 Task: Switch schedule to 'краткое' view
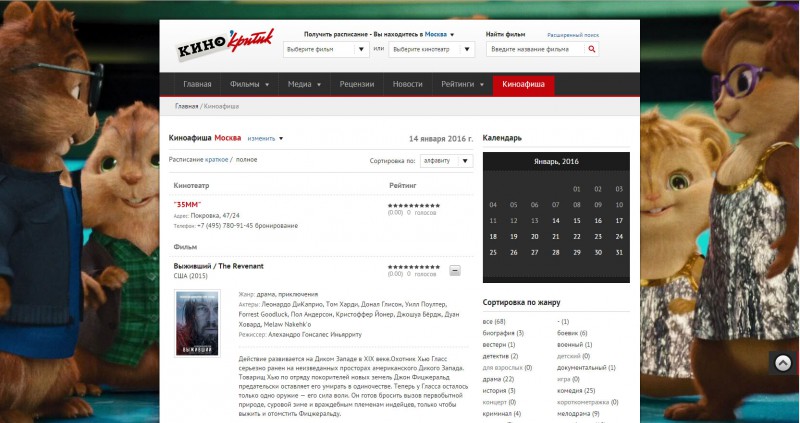[x=217, y=160]
